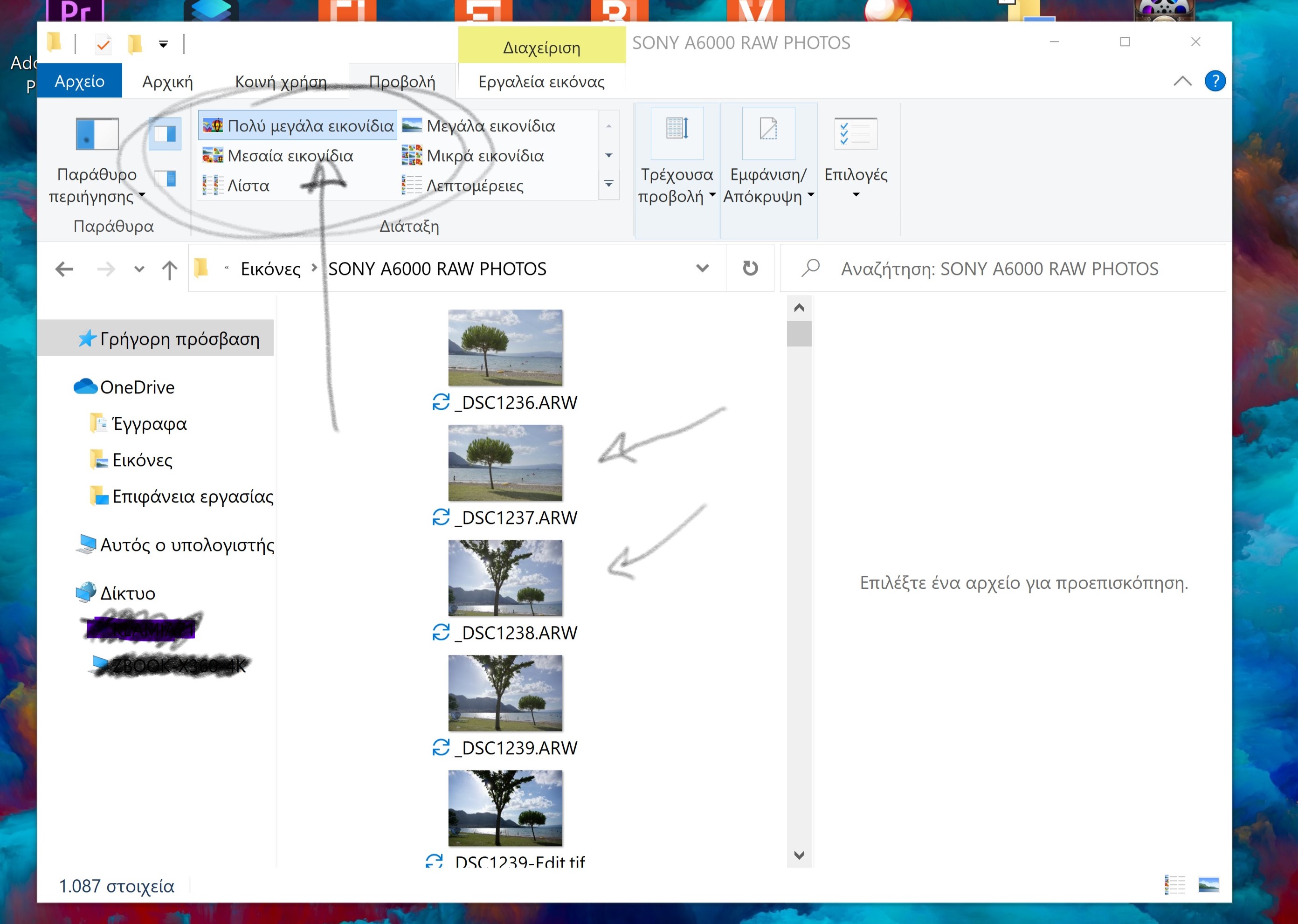The height and width of the screenshot is (924, 1298).
Task: Open Customize Quick Access Toolbar dropdown
Action: 163,44
